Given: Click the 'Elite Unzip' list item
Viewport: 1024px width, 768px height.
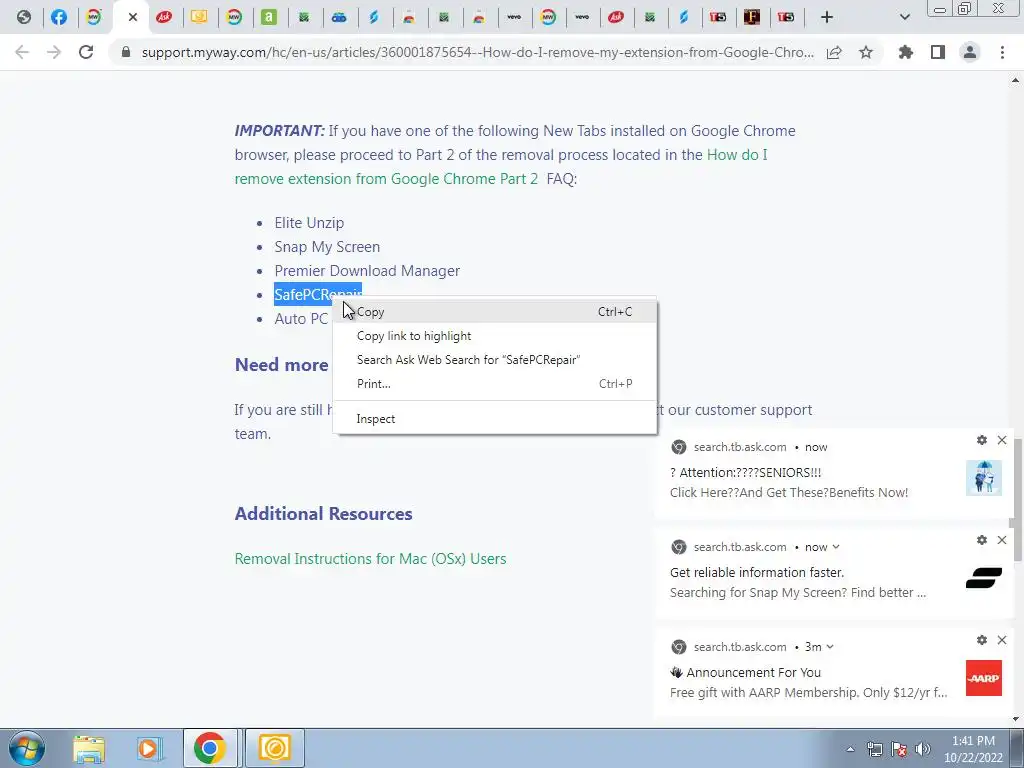Looking at the screenshot, I should point(309,223).
